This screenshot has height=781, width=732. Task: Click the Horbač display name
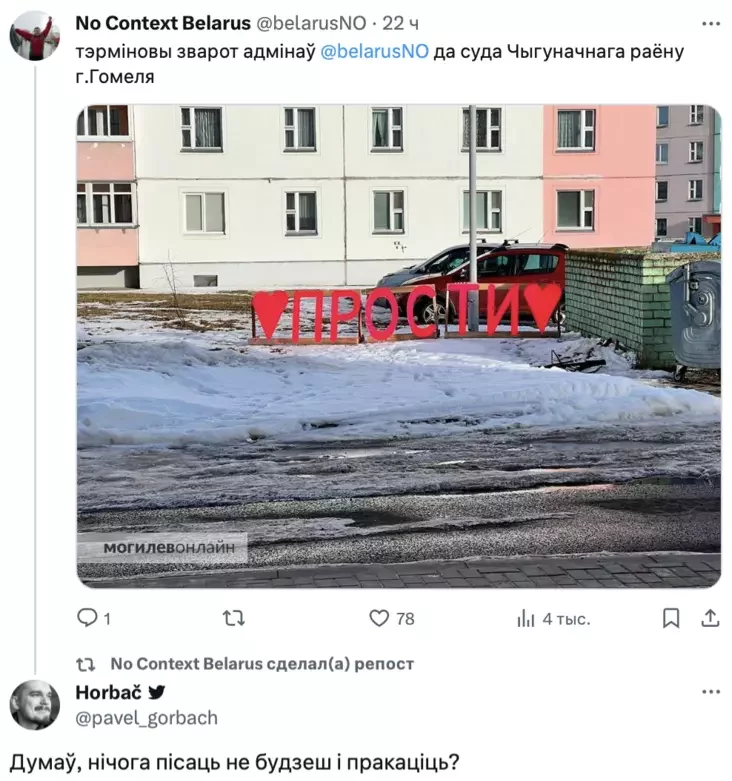109,692
